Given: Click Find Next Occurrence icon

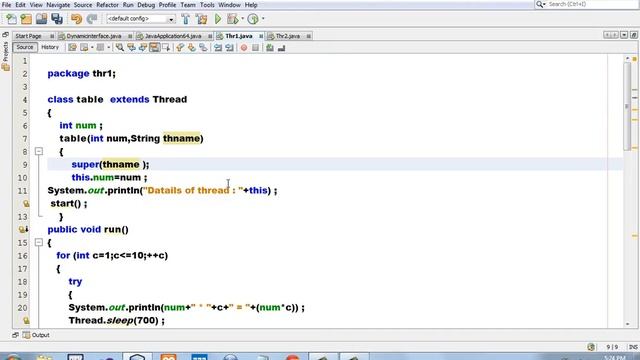Looking at the screenshot, I should pos(143,48).
